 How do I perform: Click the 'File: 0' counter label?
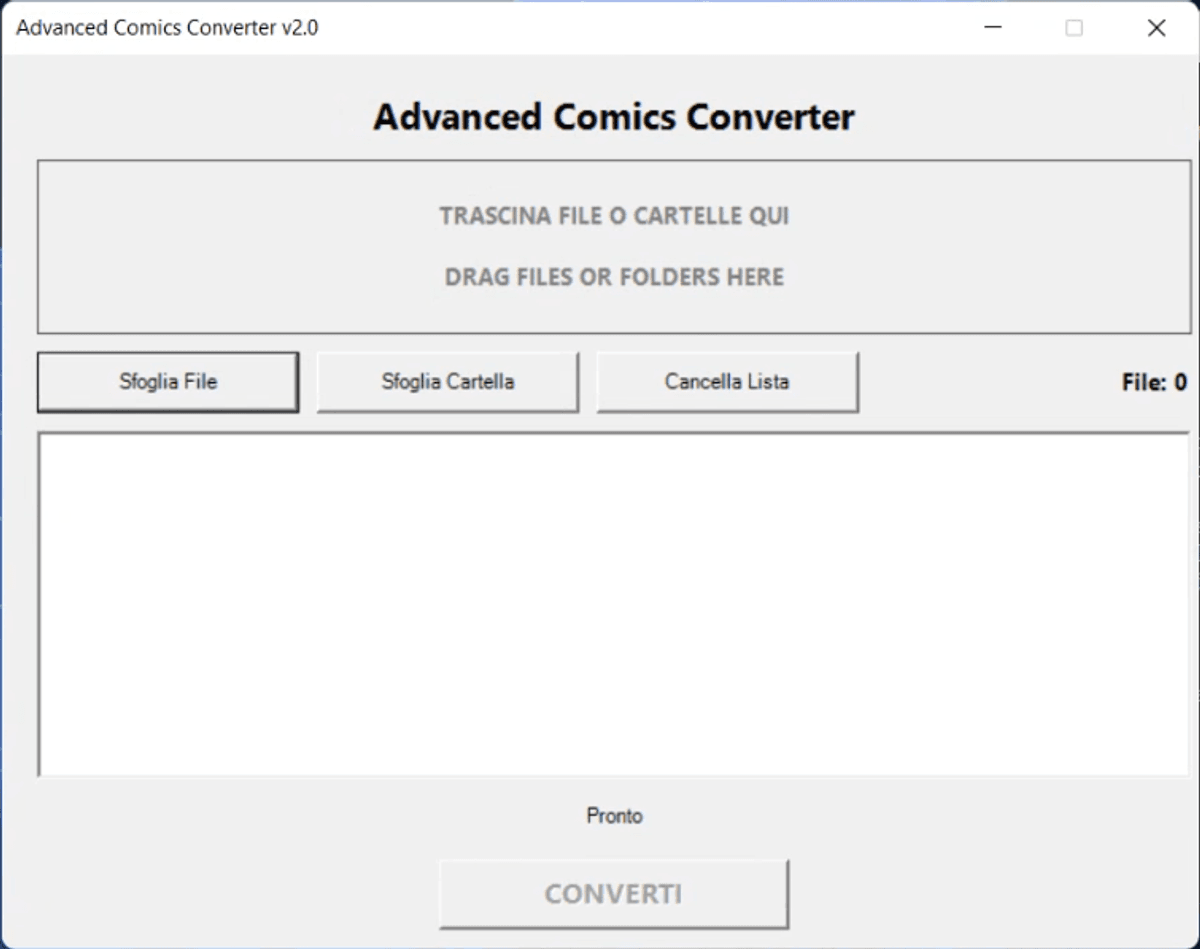[x=1154, y=382]
